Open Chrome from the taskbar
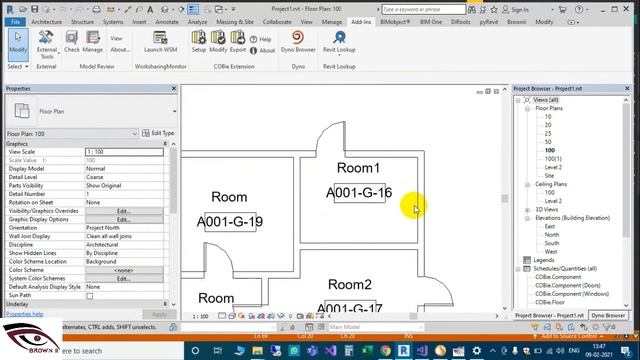 [385, 350]
